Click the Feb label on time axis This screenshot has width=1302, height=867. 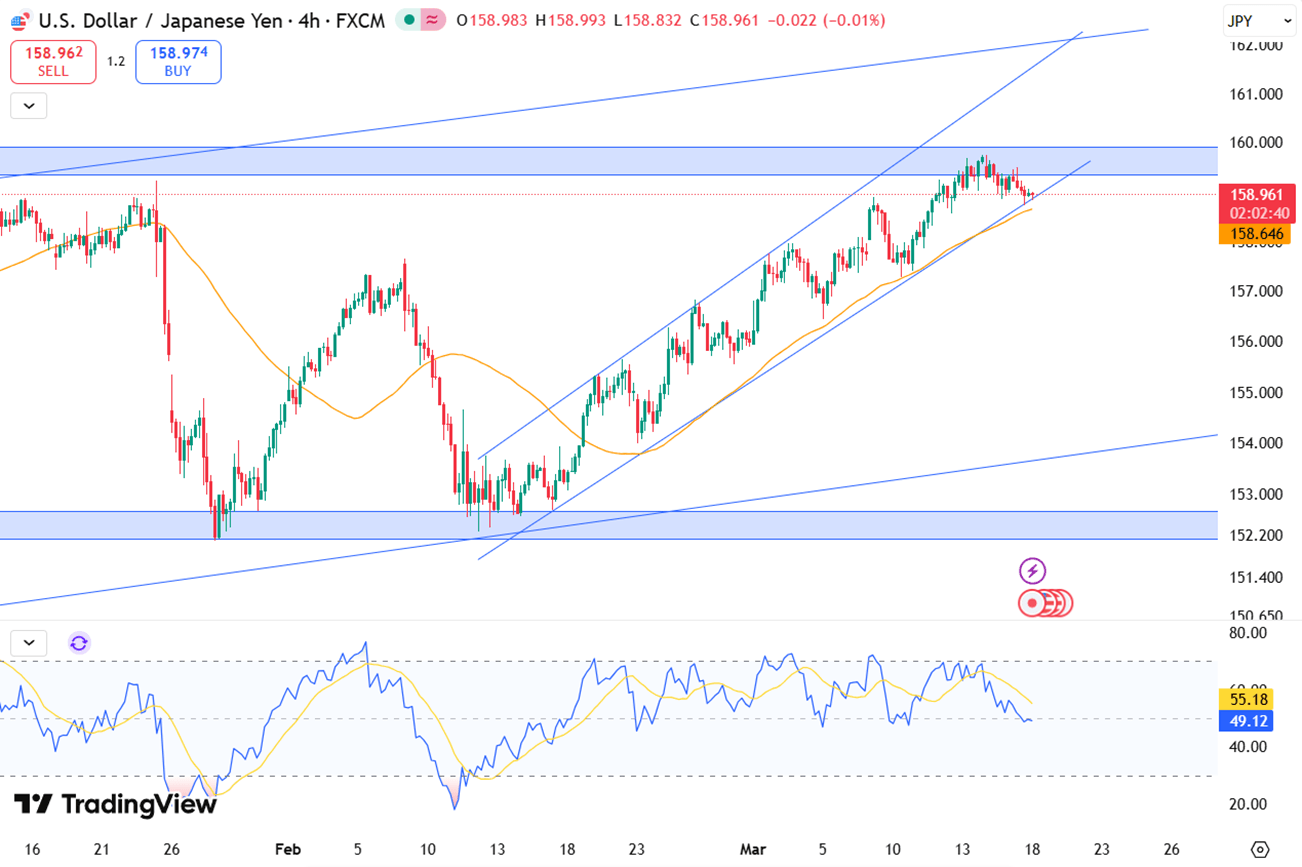click(x=287, y=849)
